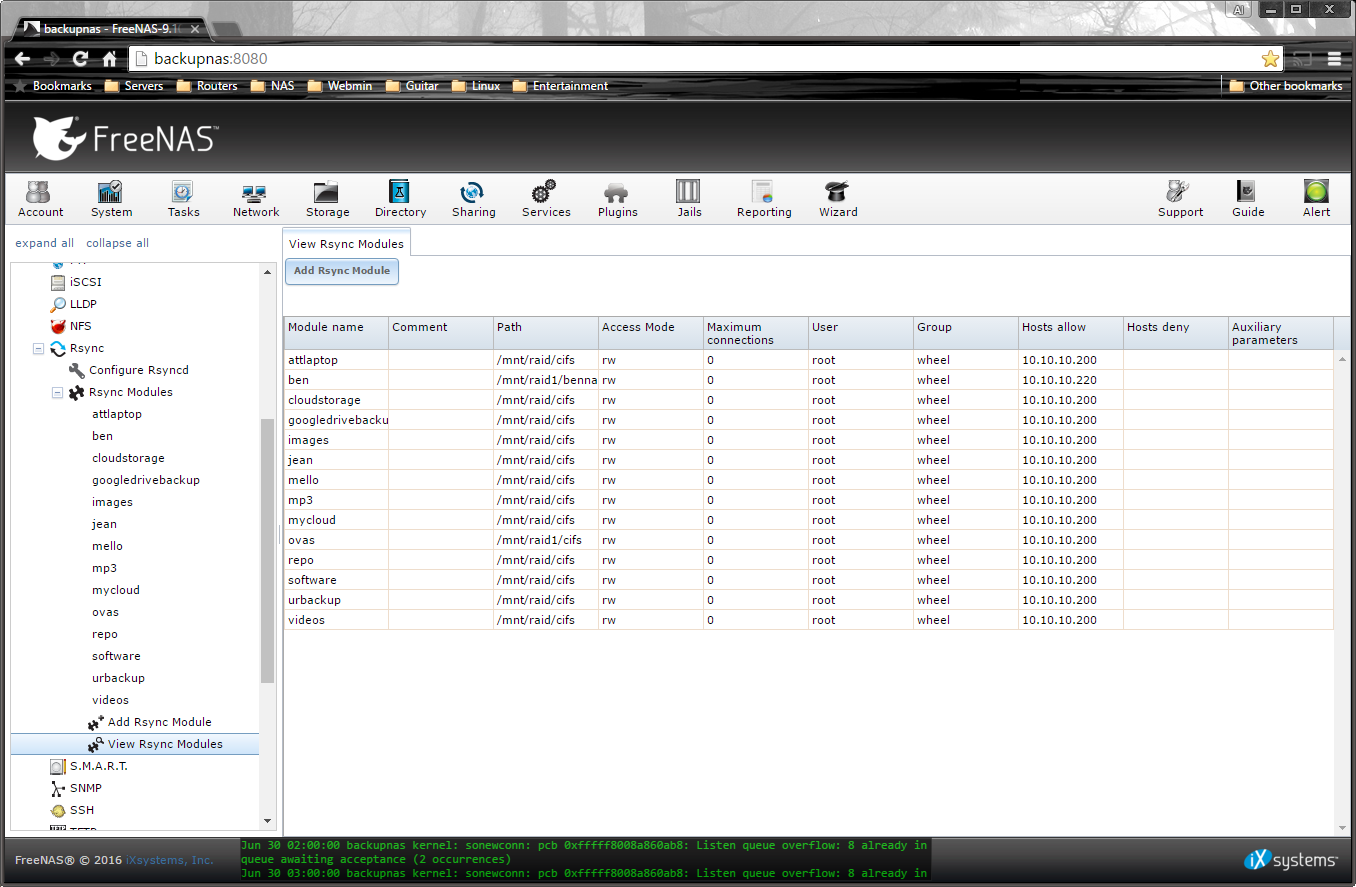Click the iXsystems, Inc. footer link
This screenshot has width=1356, height=887.
pos(169,860)
